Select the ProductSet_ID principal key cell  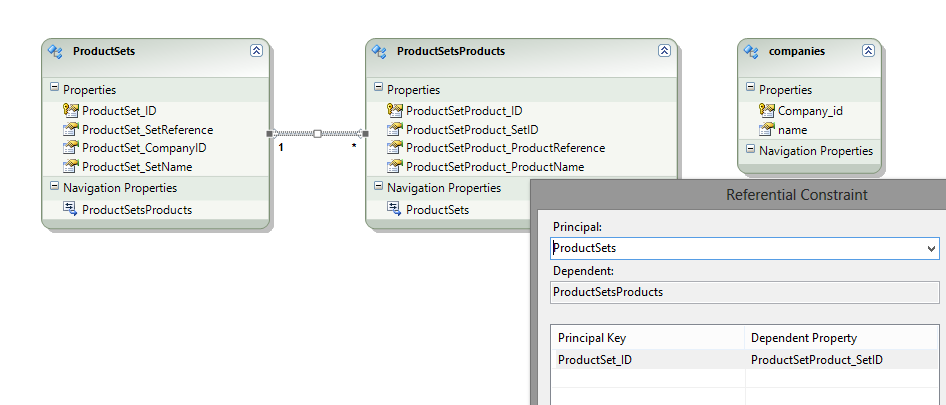(648, 360)
